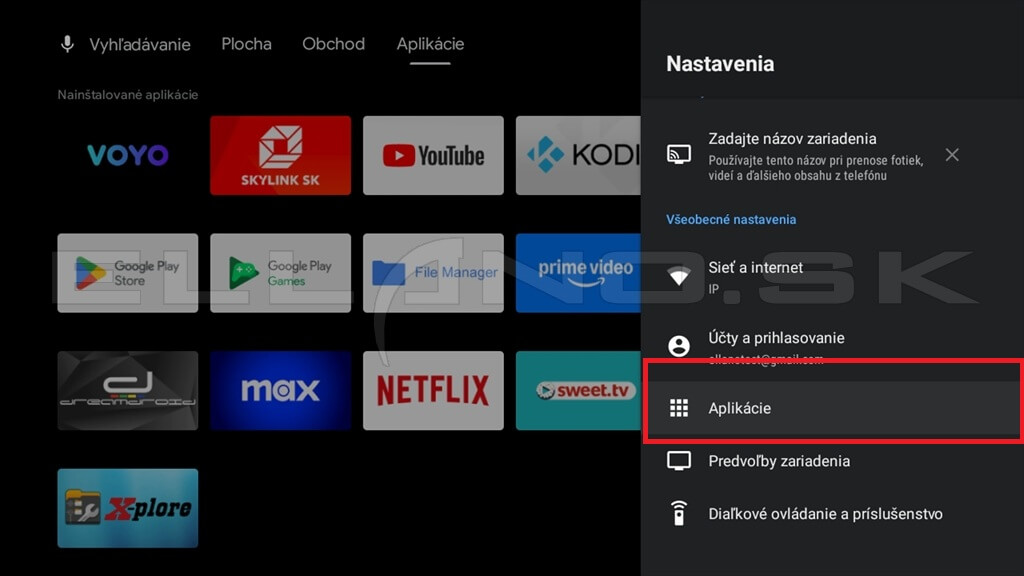Open Google Play Games
Image resolution: width=1024 pixels, height=576 pixels.
tap(280, 273)
